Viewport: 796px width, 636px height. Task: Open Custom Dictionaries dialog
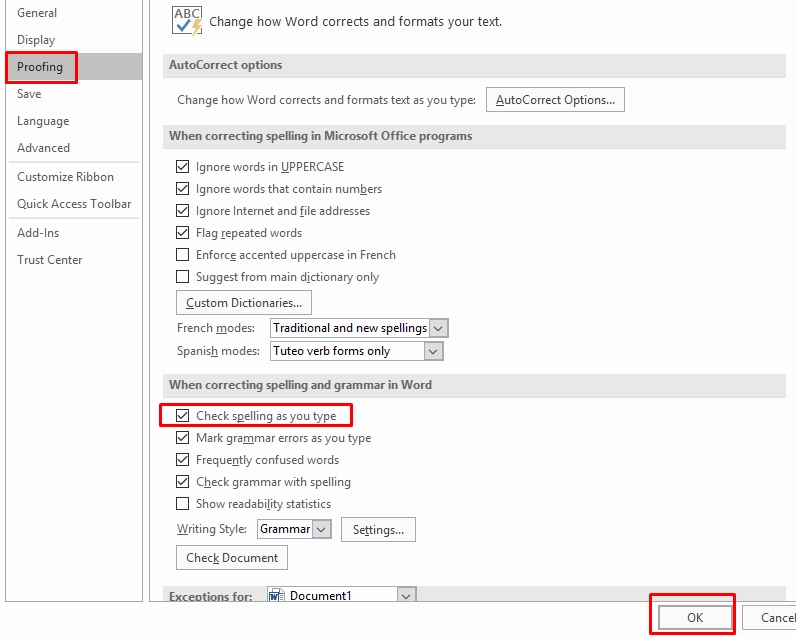tap(244, 303)
